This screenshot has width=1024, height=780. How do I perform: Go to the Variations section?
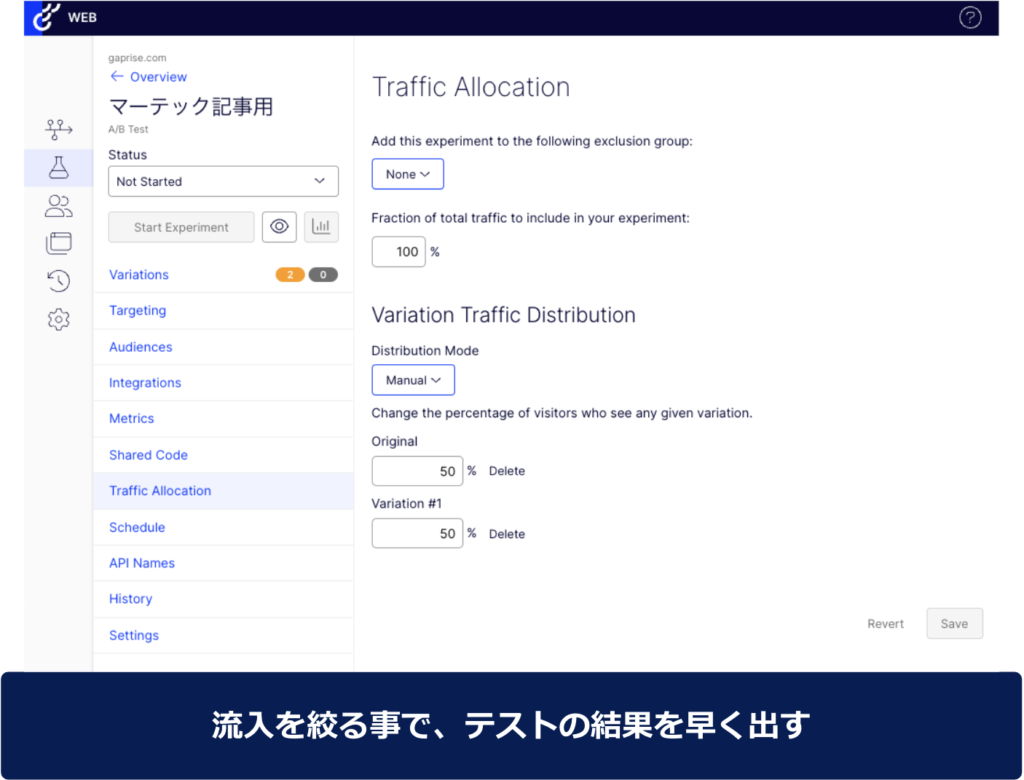coord(139,275)
